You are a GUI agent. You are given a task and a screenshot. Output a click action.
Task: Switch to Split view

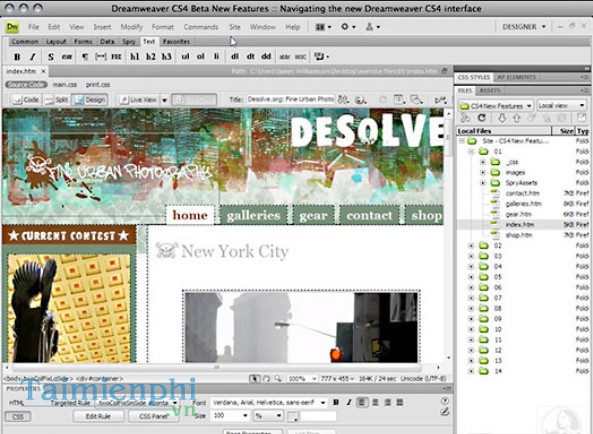pyautogui.click(x=57, y=100)
